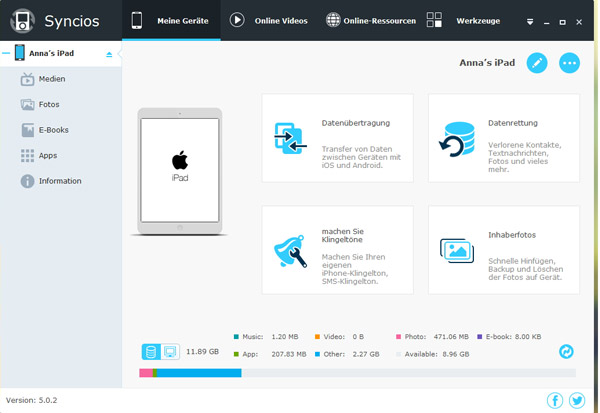Select Anna's iPad in the sidebar

(x=61, y=54)
